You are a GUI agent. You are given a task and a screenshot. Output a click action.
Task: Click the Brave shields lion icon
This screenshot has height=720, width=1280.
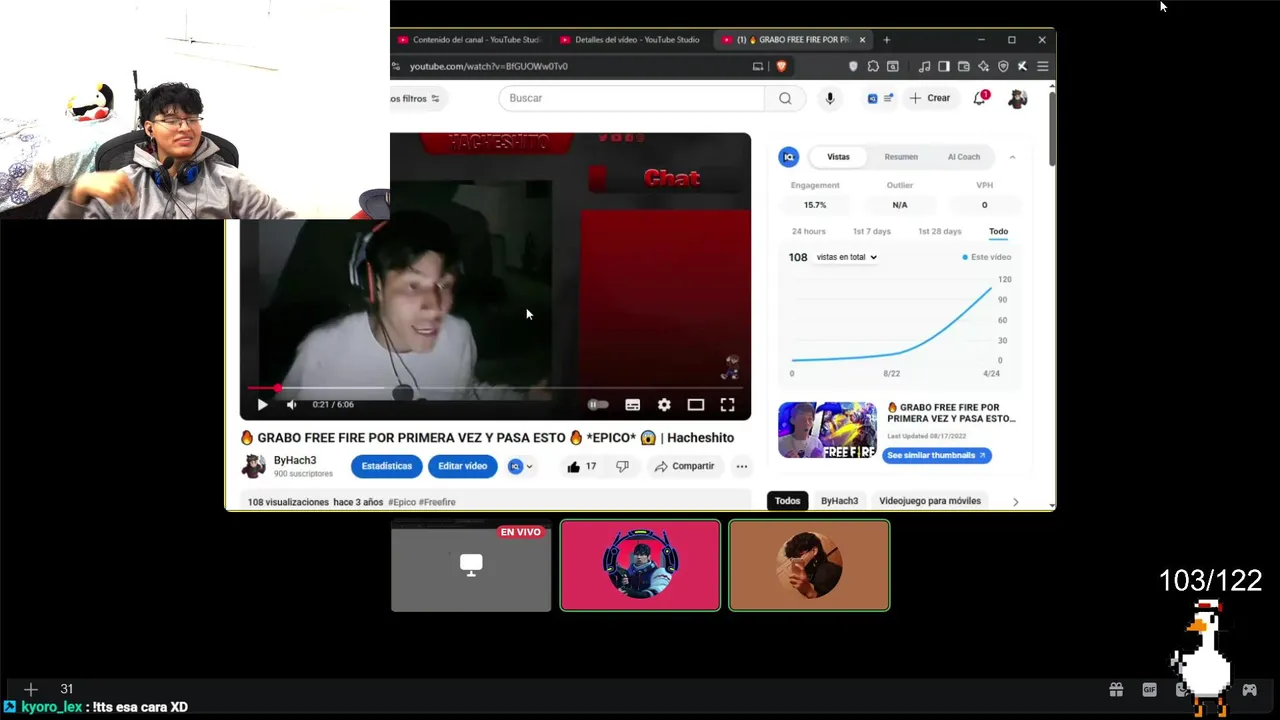[781, 66]
